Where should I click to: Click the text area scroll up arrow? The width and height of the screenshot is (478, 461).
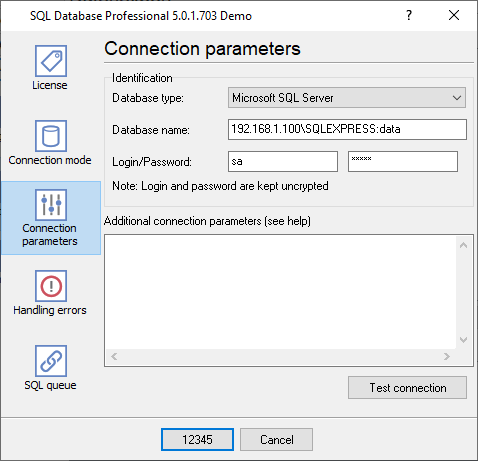click(x=463, y=245)
